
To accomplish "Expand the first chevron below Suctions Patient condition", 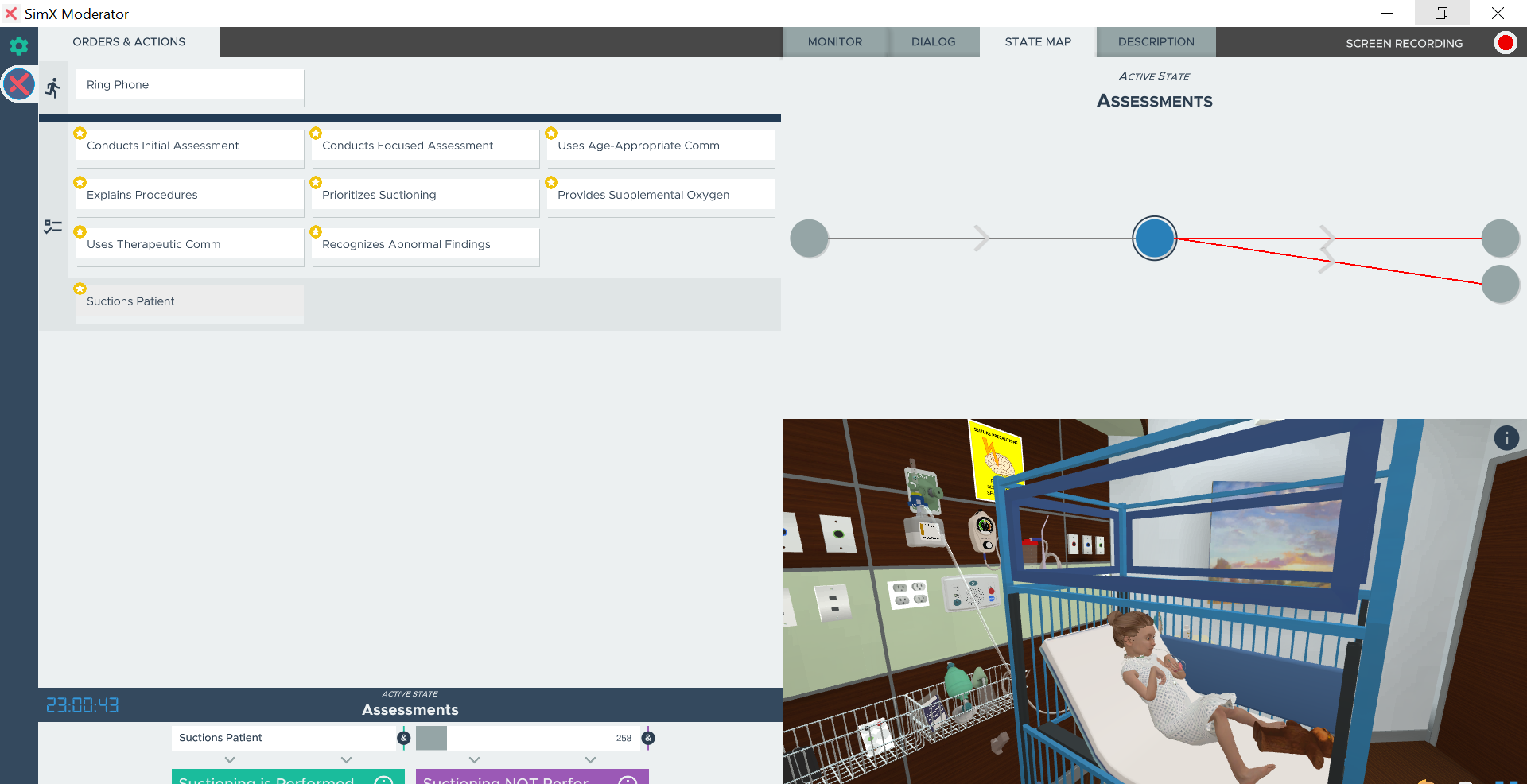I will click(230, 760).
